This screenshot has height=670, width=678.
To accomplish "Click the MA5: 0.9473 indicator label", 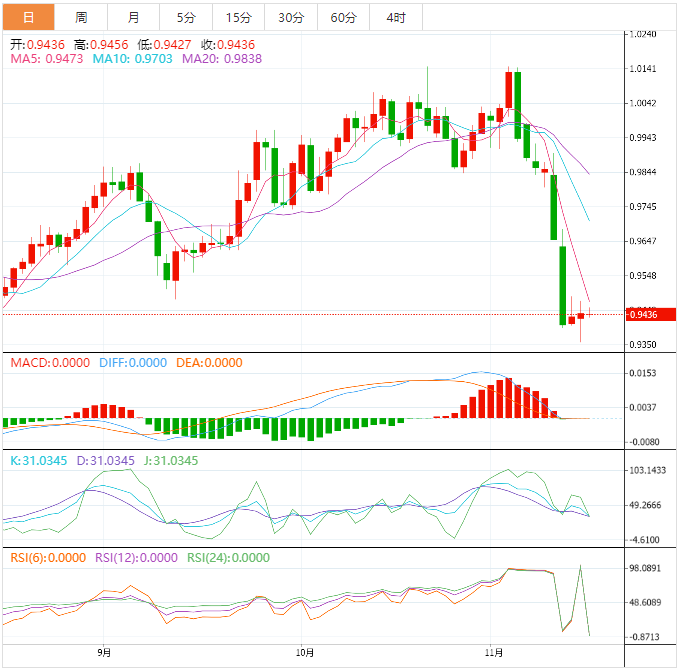I will [47, 59].
